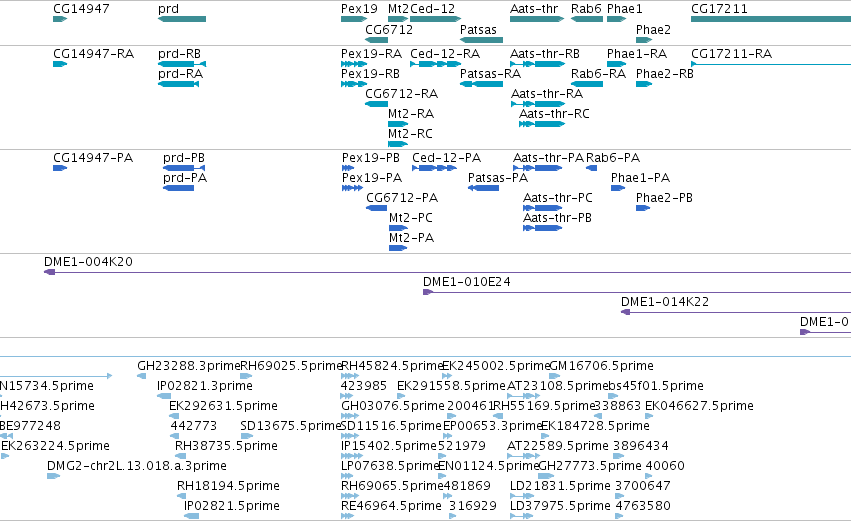Click the Ced-12 gene label
The image size is (851, 521).
[433, 9]
